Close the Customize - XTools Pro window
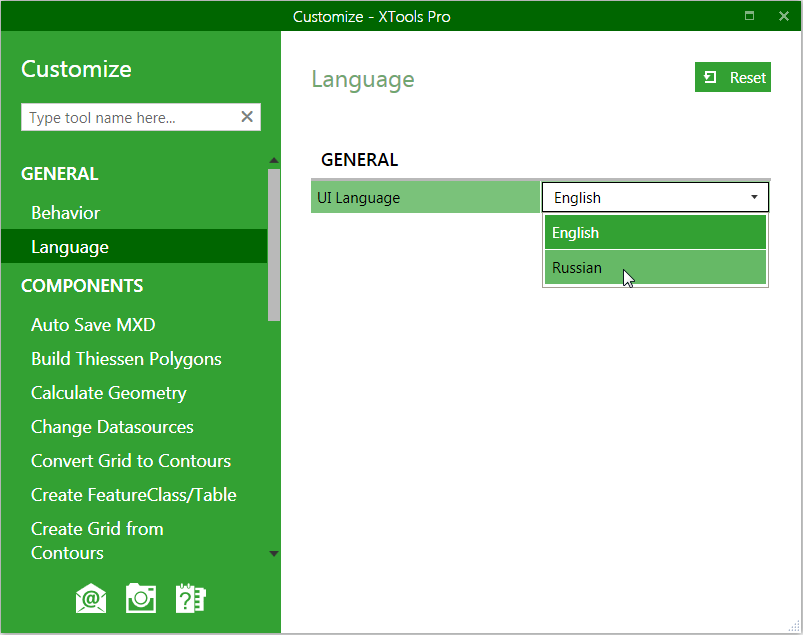This screenshot has width=803, height=635. (784, 16)
